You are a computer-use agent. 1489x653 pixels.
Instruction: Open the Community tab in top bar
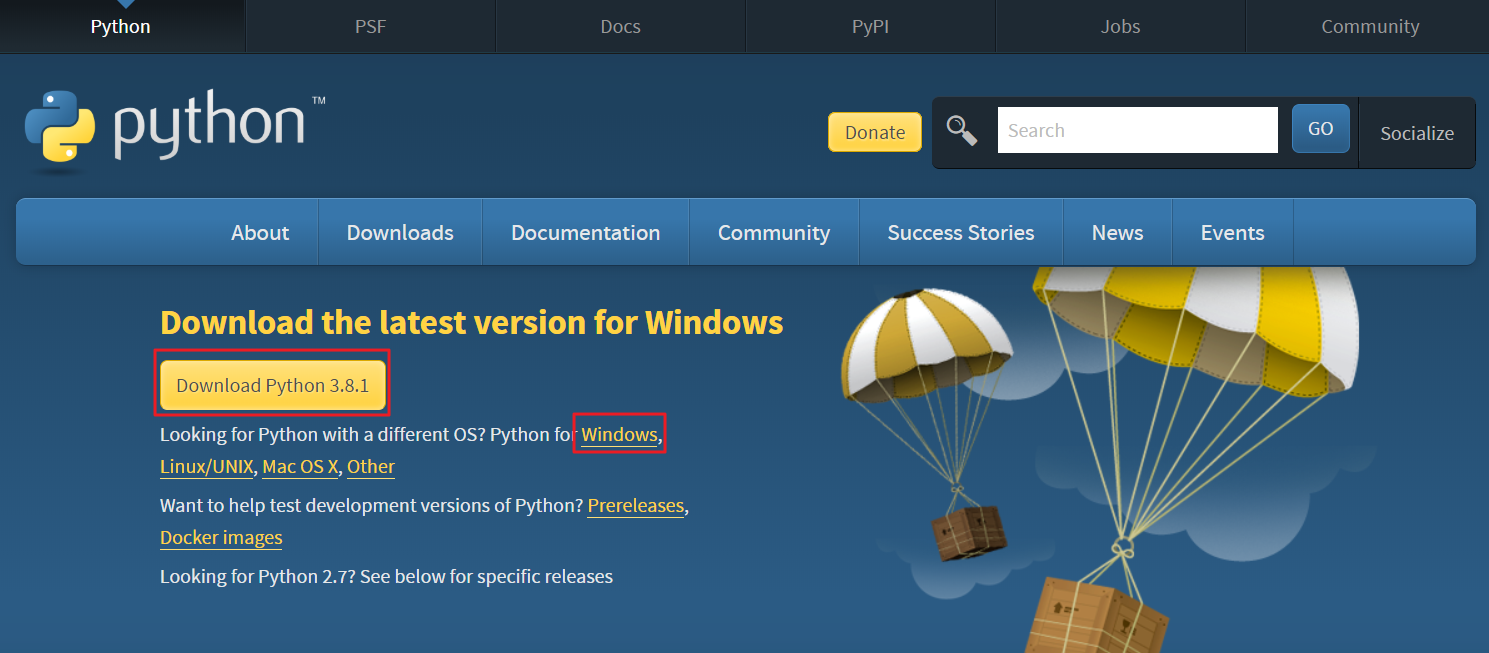pos(1369,27)
